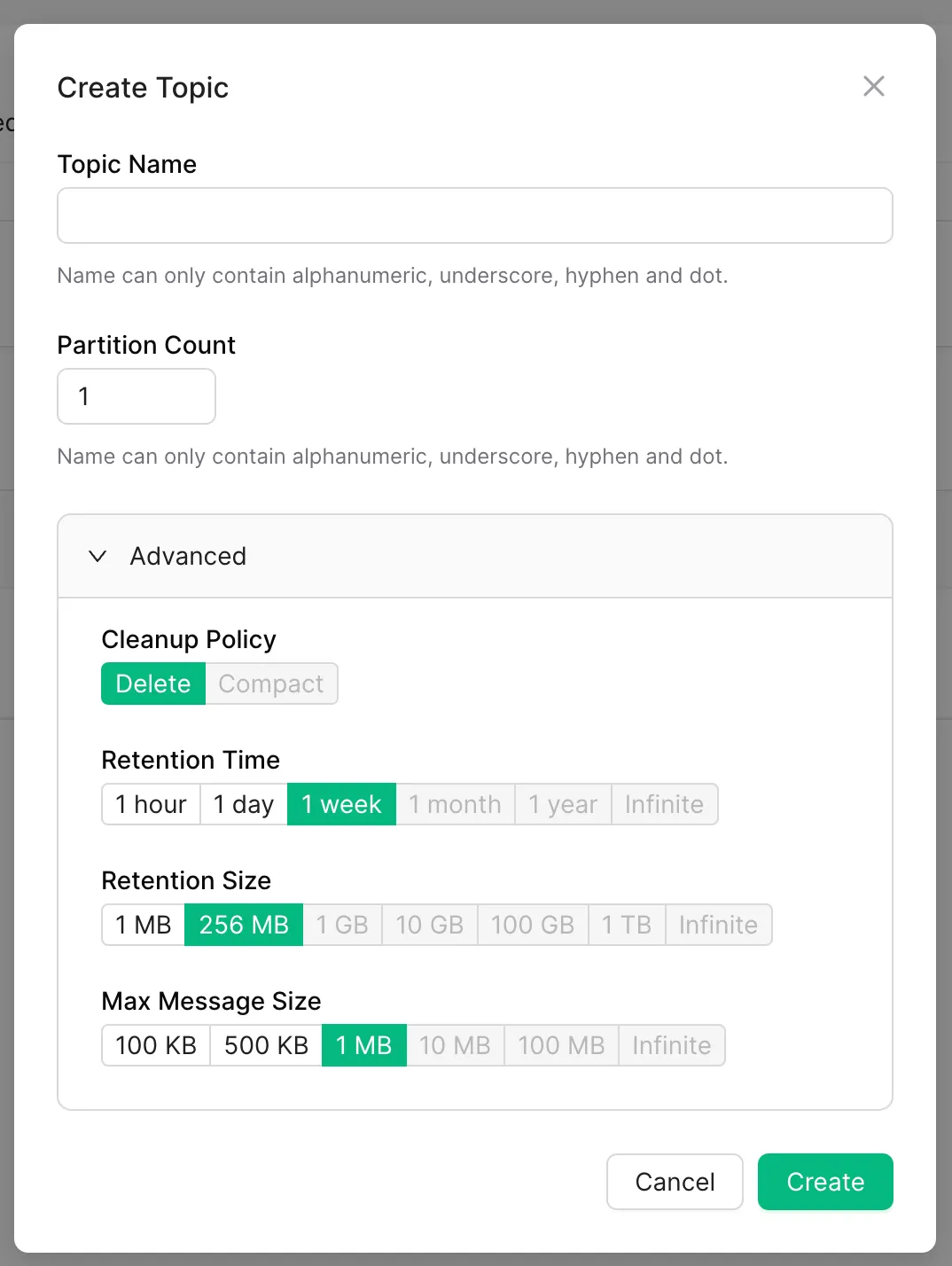Pick 1 TB retention size

tap(627, 925)
